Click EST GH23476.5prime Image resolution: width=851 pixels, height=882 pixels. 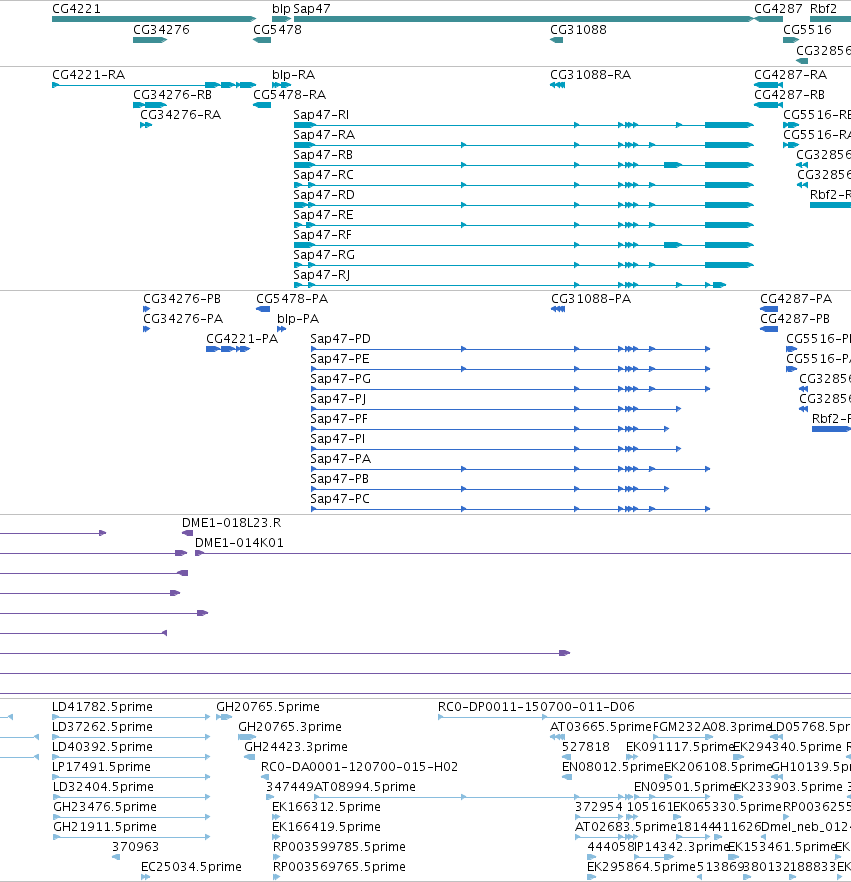105,807
